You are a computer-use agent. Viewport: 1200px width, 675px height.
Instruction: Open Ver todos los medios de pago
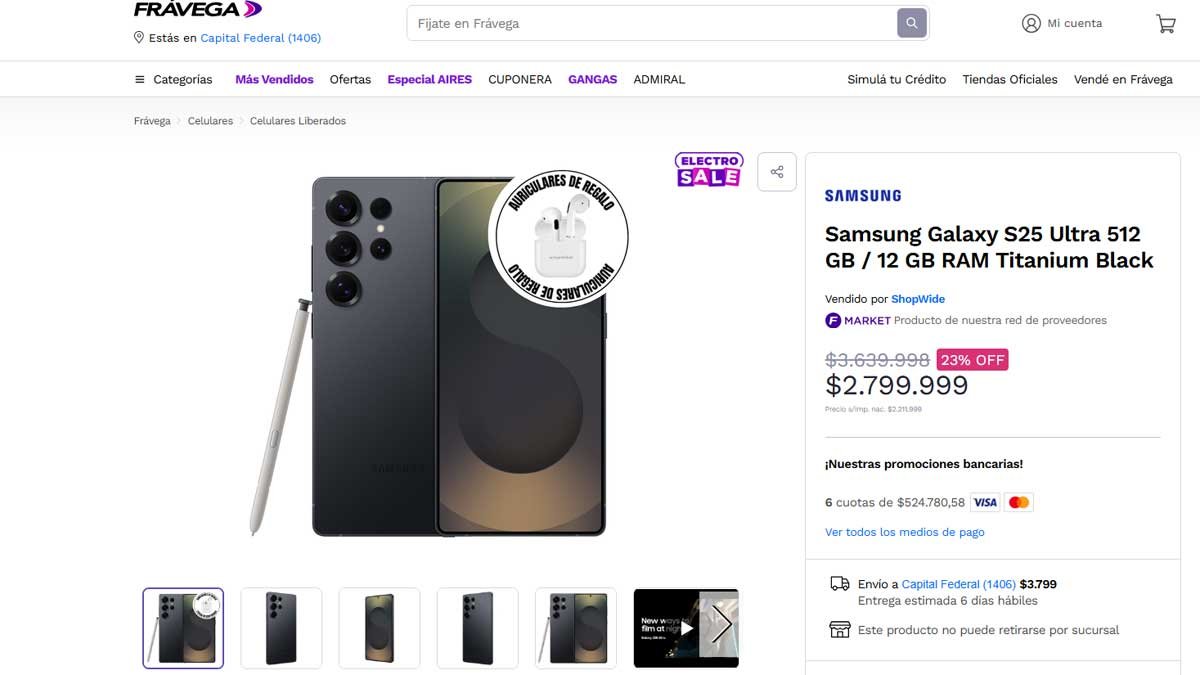coord(904,532)
